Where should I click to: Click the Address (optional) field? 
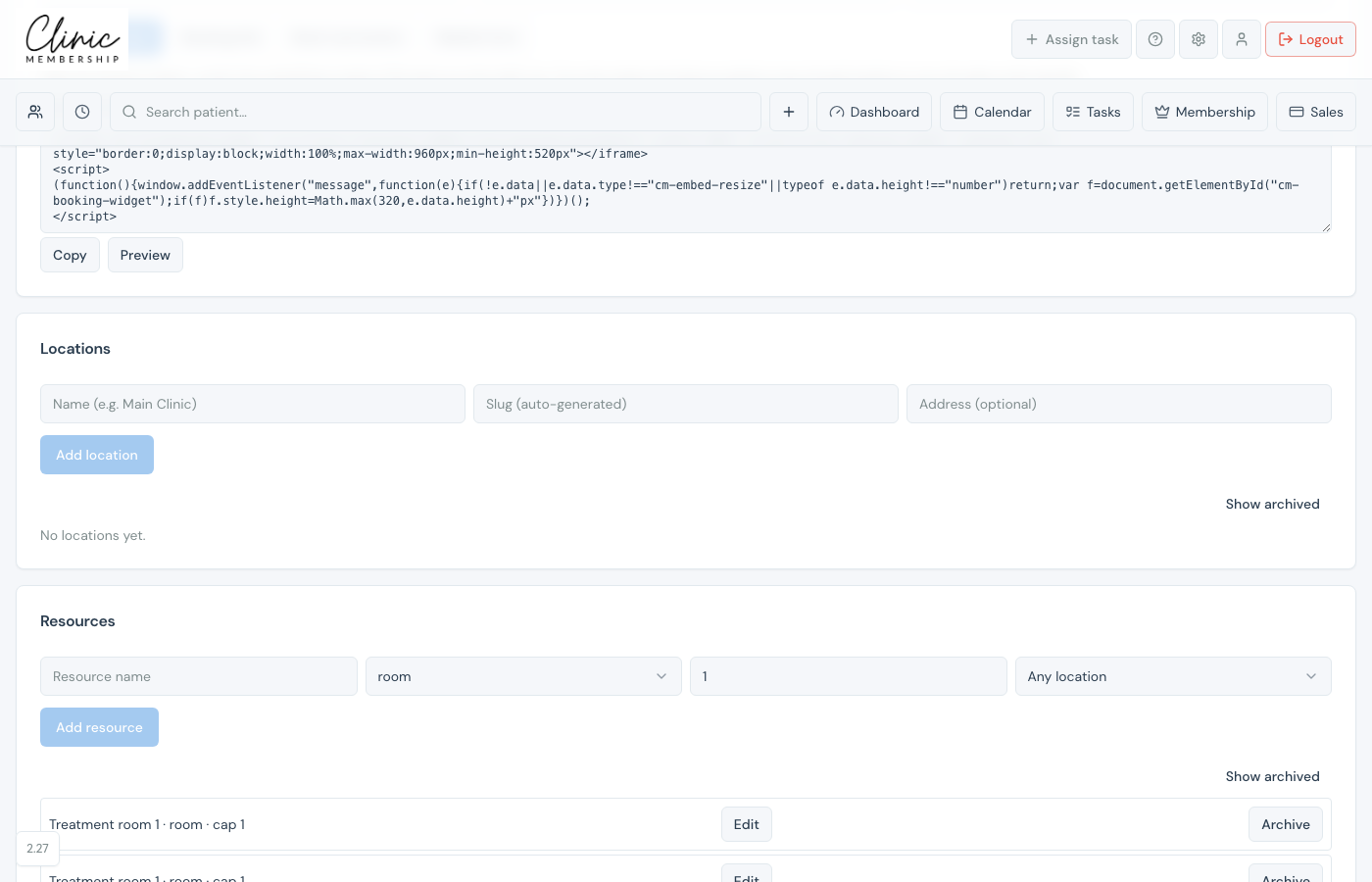click(x=1119, y=404)
